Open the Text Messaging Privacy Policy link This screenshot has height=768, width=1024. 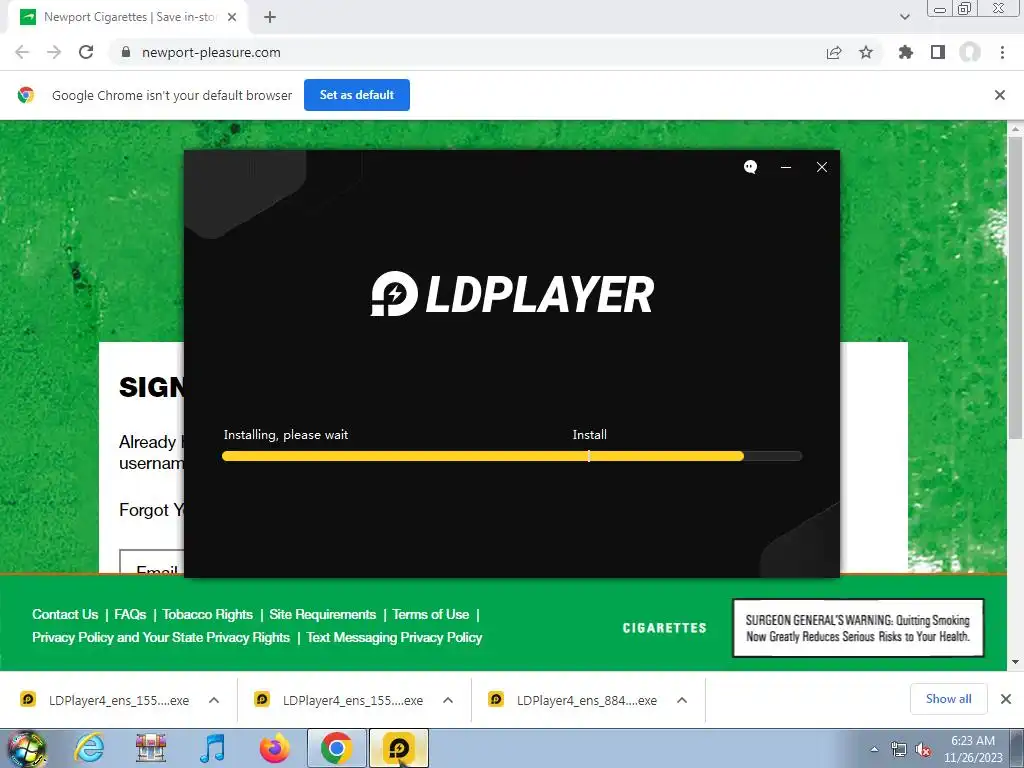tap(394, 637)
